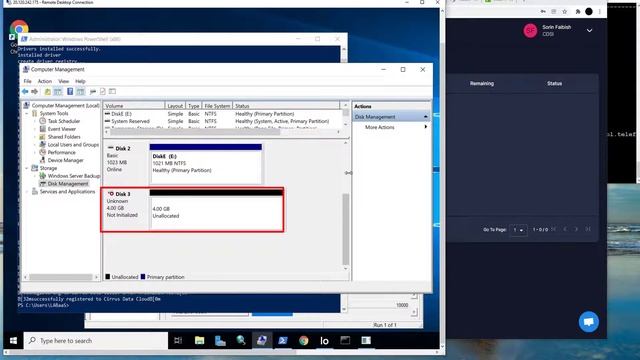
Task: Click the chat bubble button in browser
Action: (x=589, y=322)
